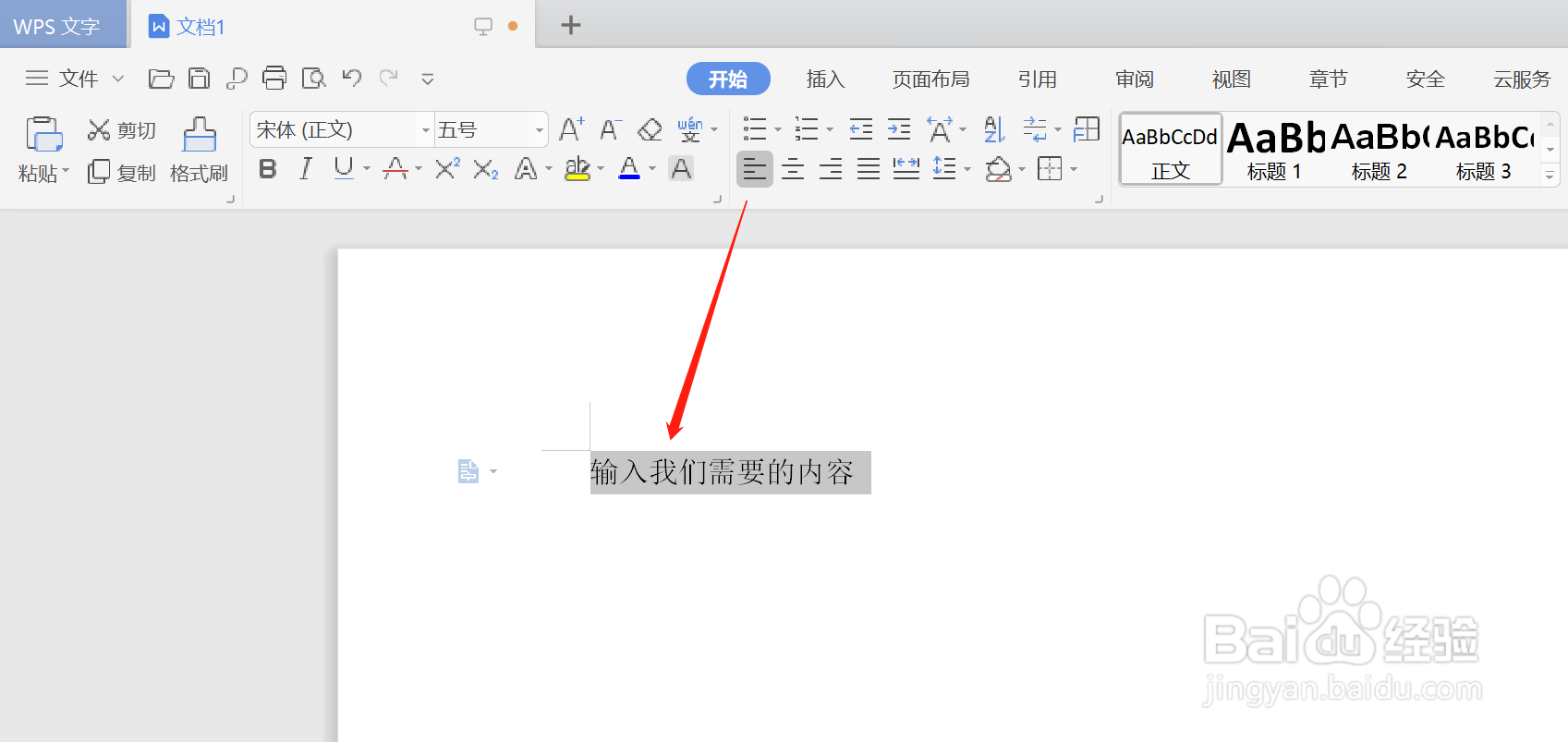Open the 文件 menu
The height and width of the screenshot is (742, 1568).
[x=78, y=79]
